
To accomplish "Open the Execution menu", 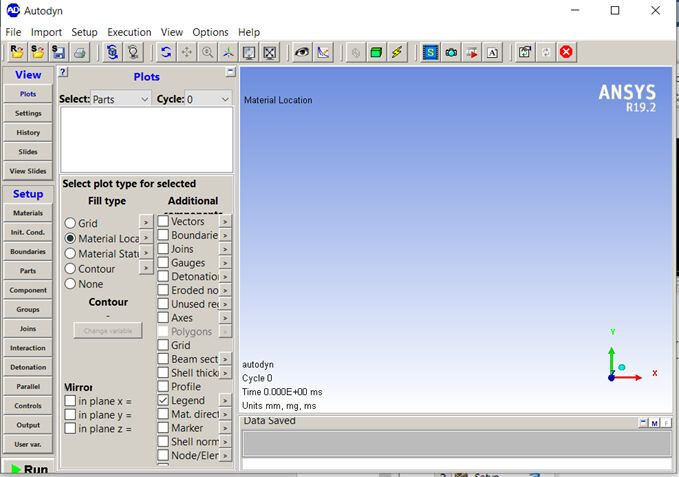I will (x=129, y=32).
